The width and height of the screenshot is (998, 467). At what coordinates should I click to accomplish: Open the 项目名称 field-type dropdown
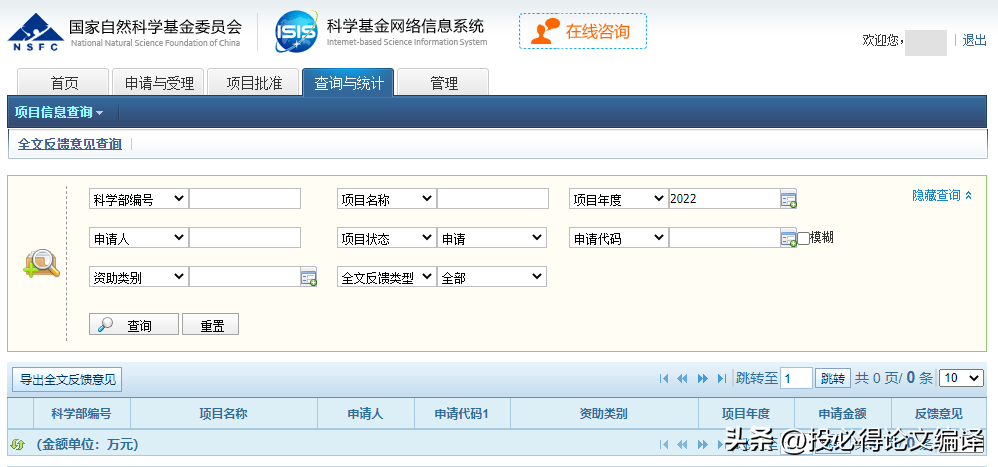(x=387, y=199)
